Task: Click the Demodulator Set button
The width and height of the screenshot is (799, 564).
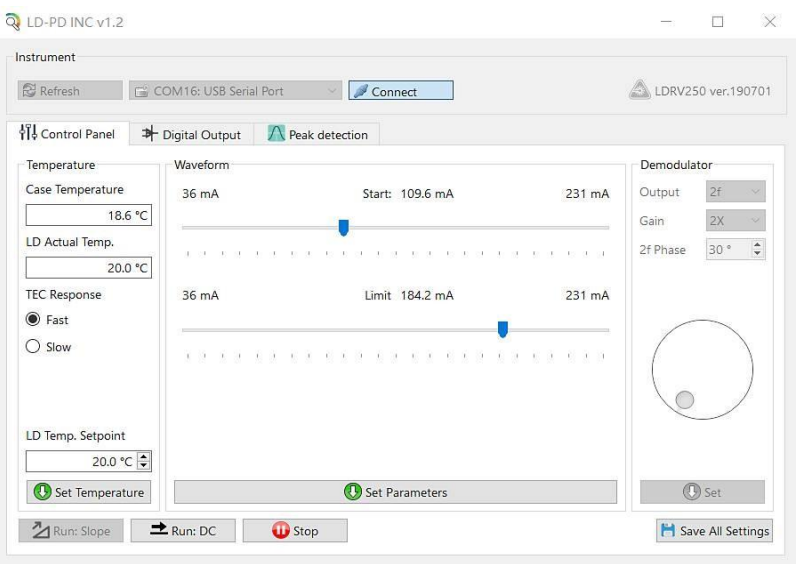Action: tap(702, 492)
